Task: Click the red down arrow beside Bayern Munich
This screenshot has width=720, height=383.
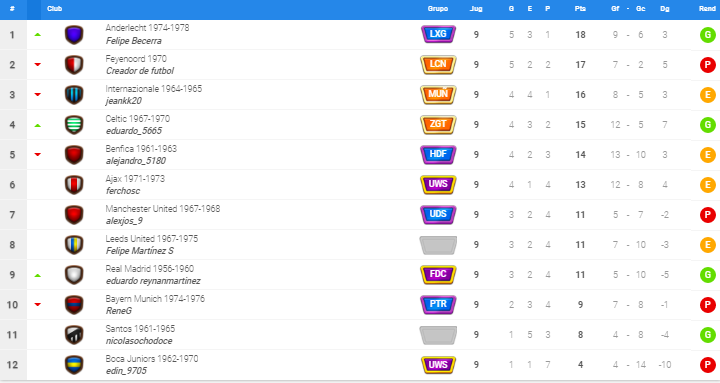Action: pyautogui.click(x=38, y=304)
